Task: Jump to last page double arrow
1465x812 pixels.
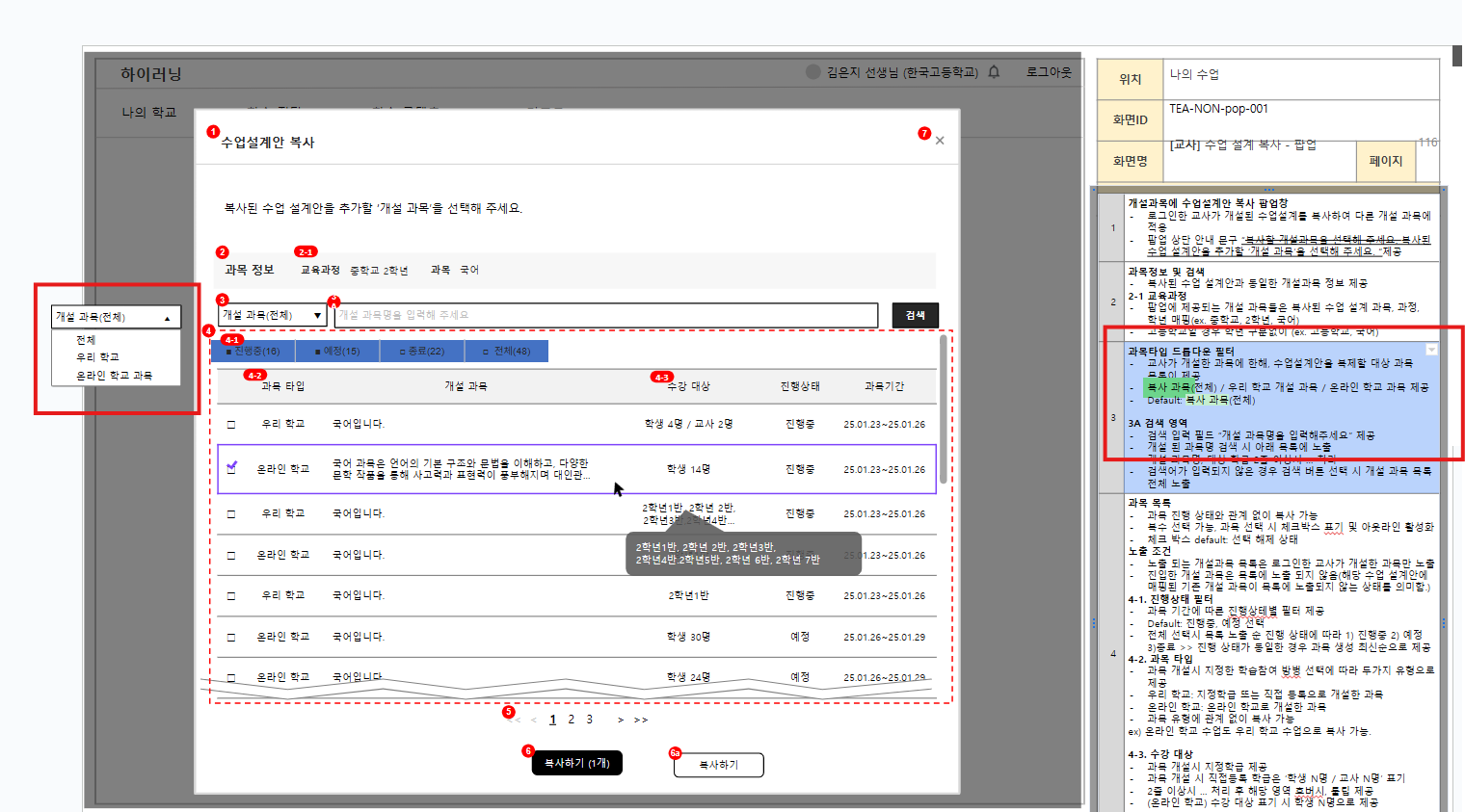Action: [x=641, y=720]
